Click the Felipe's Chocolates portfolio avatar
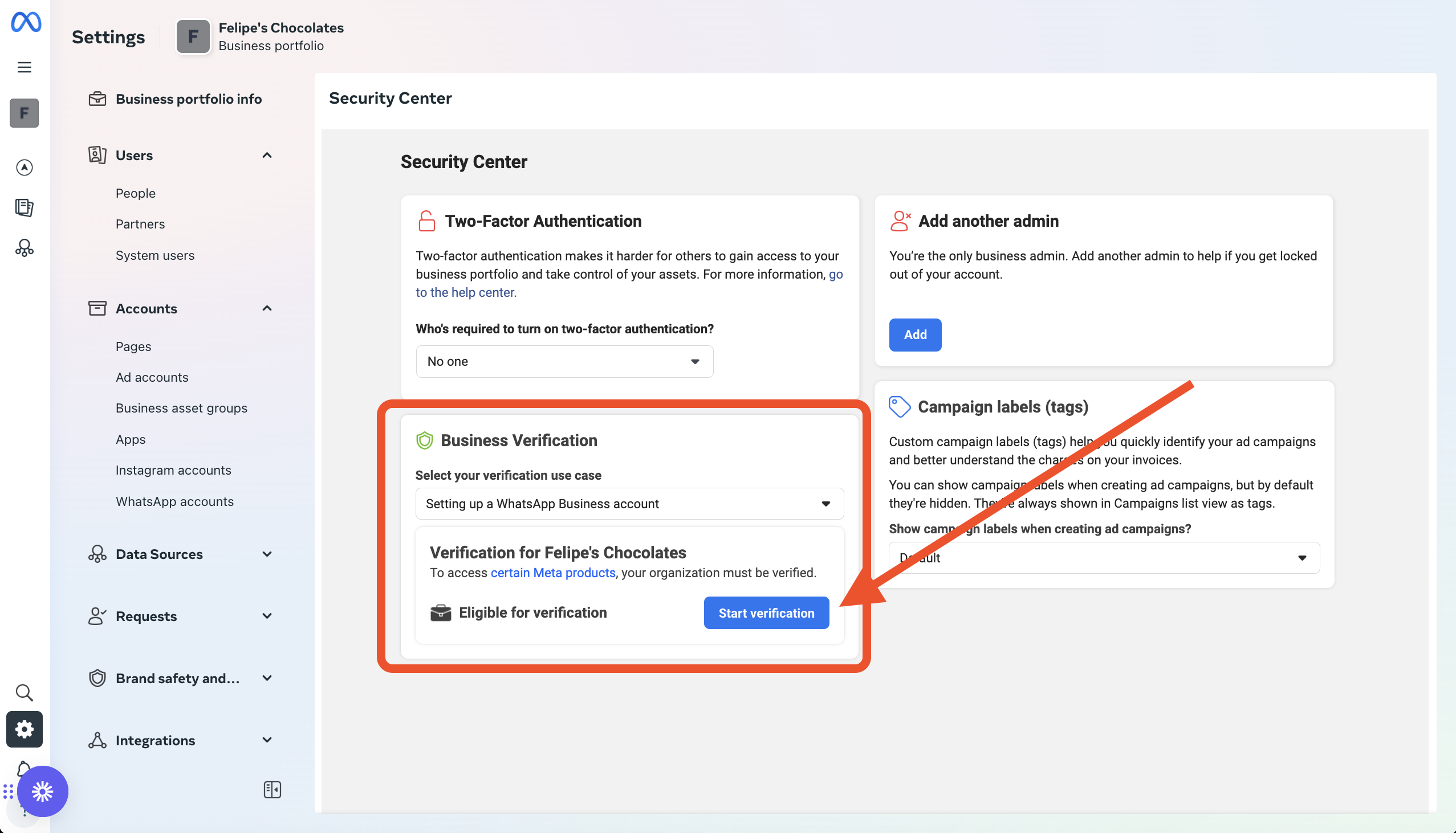 click(193, 36)
